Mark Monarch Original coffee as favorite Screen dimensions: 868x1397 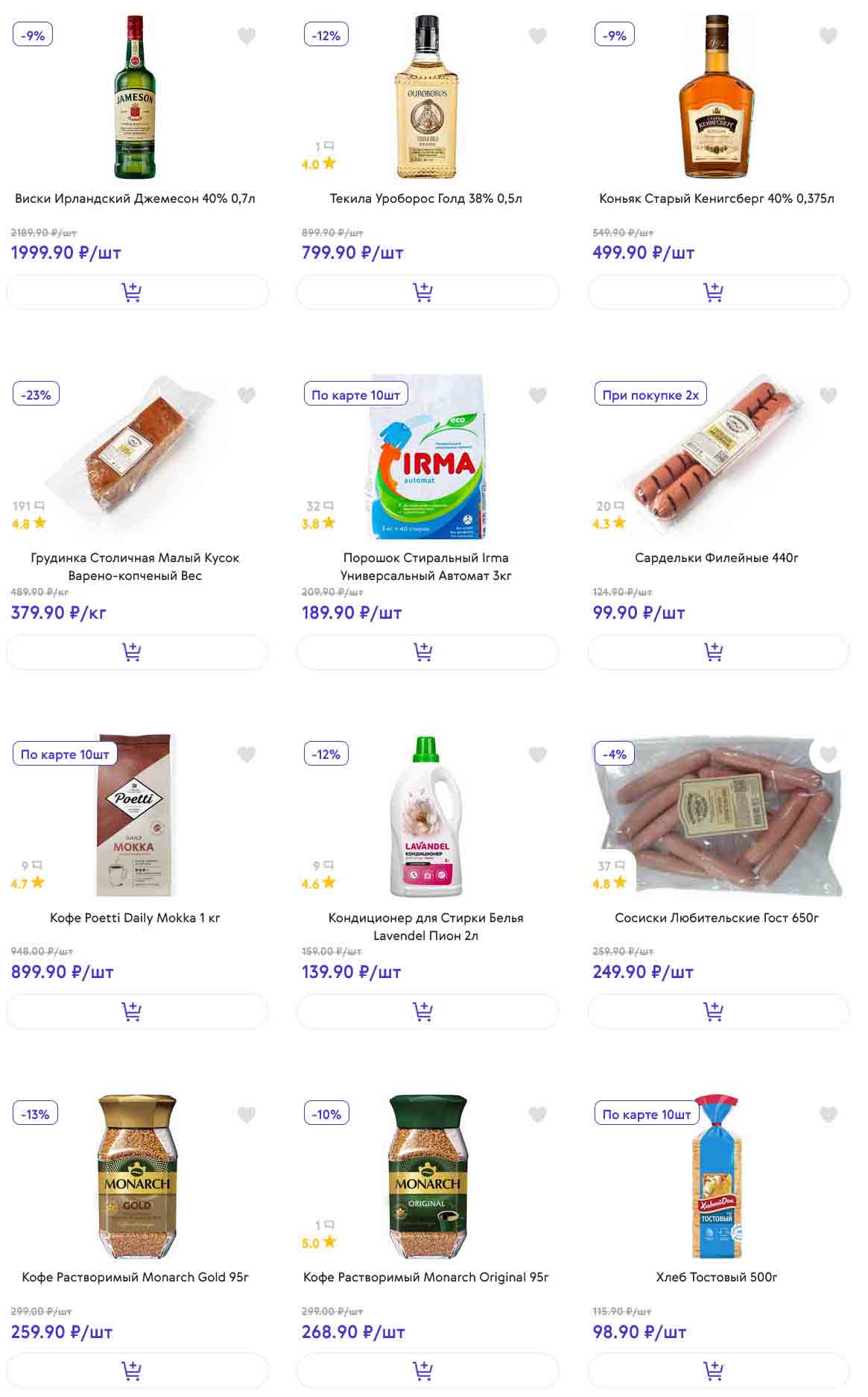pyautogui.click(x=537, y=1114)
